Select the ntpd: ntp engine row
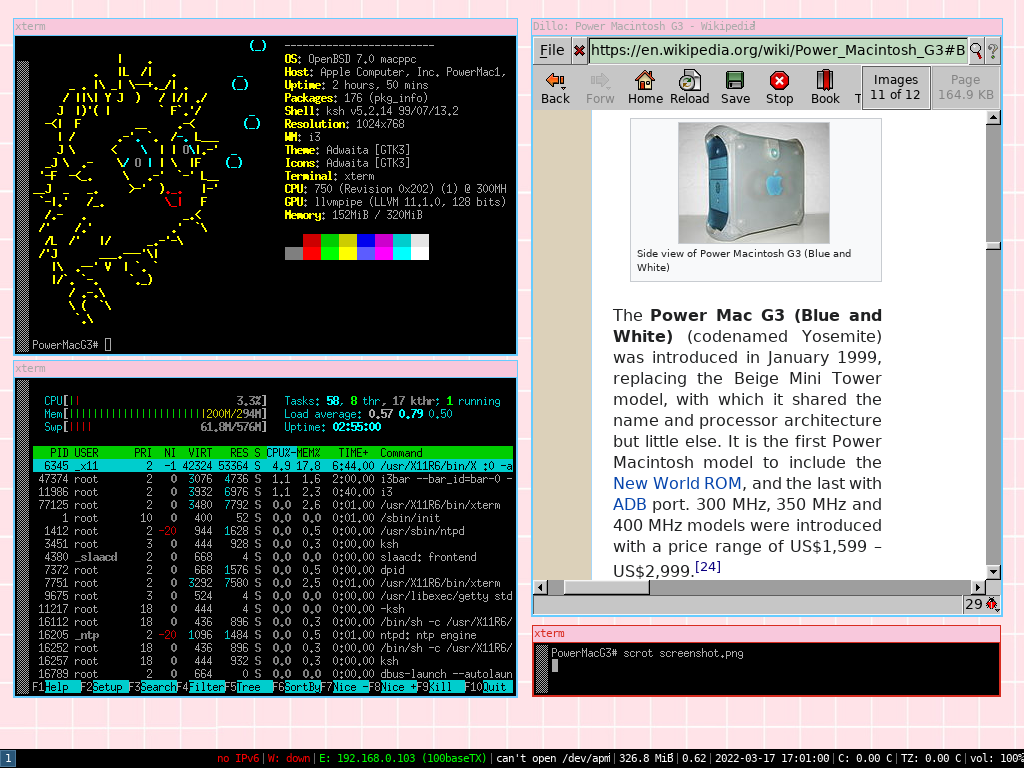The width and height of the screenshot is (1024, 768). 273,635
